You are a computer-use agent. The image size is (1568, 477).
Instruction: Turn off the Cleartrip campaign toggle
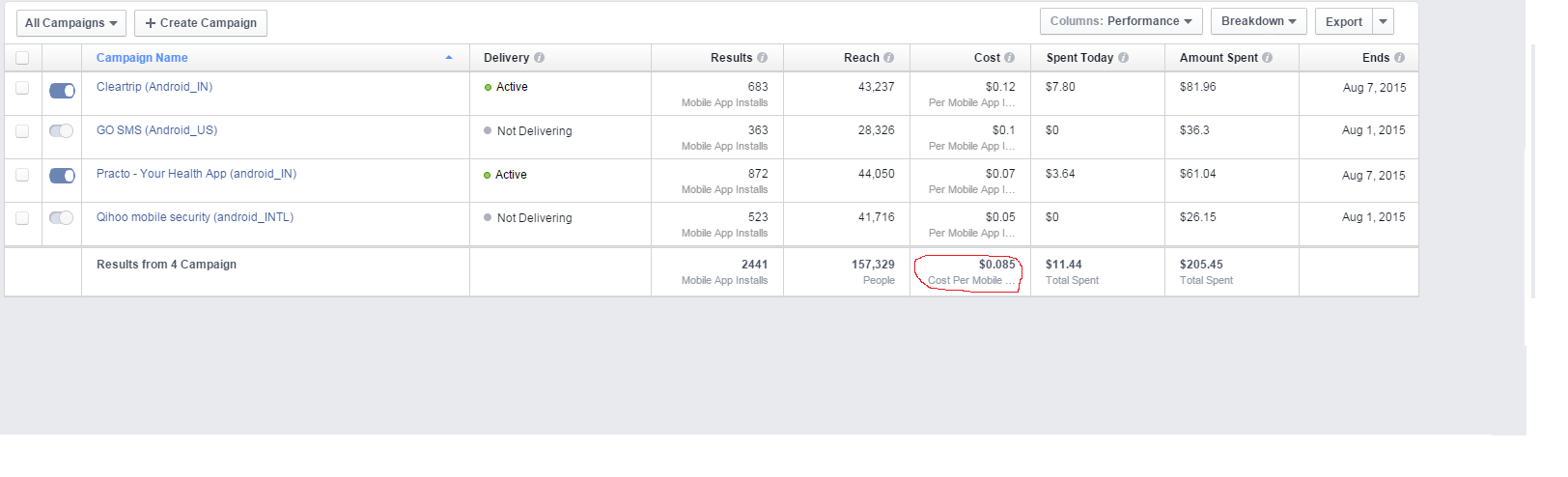(62, 91)
